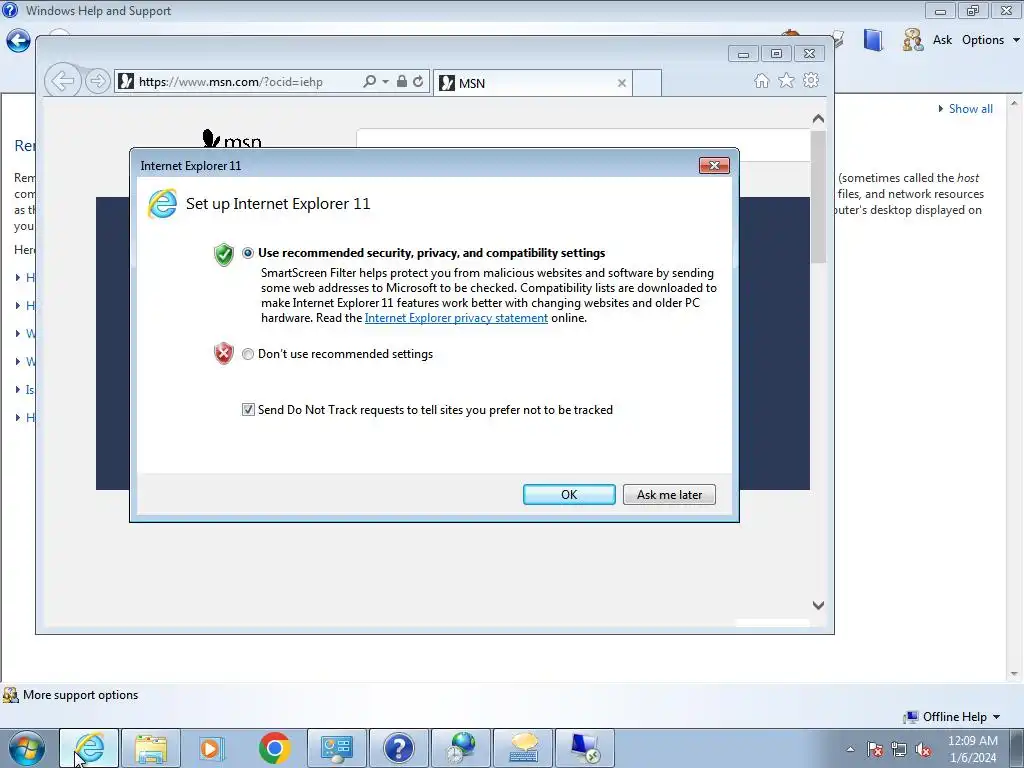1024x768 pixels.
Task: Close the Internet Explorer 11 setup dialog
Action: tap(714, 165)
